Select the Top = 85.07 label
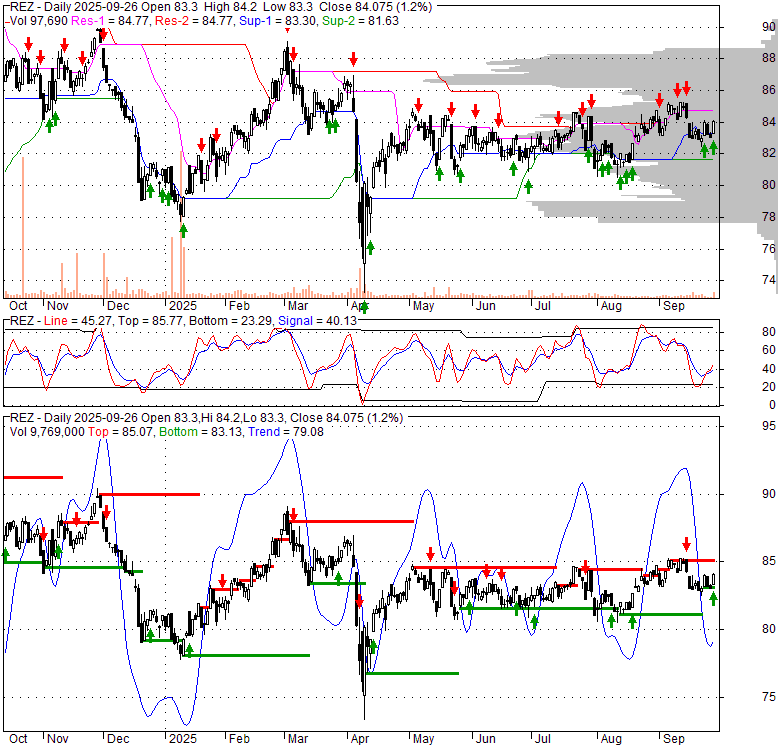Screen dimensions: 780x745 (121, 432)
